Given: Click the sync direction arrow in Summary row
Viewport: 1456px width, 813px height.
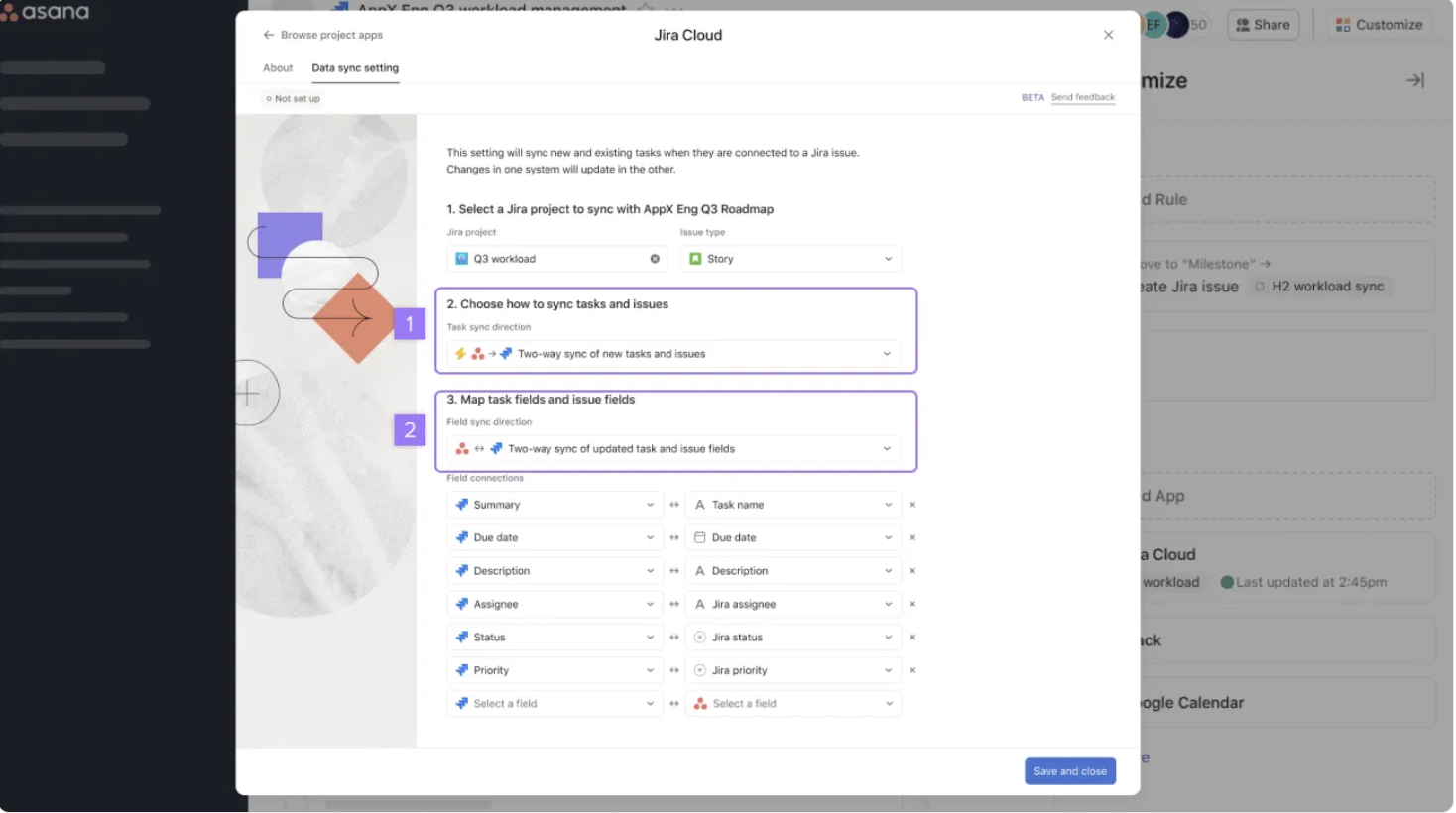Looking at the screenshot, I should 674,505.
